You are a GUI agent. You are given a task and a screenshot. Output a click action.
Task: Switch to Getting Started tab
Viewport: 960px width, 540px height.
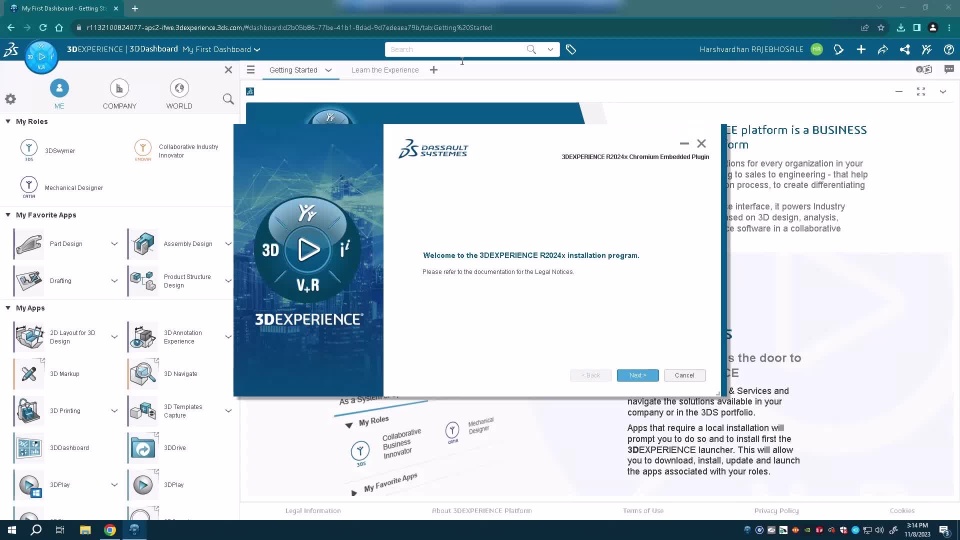(x=293, y=70)
